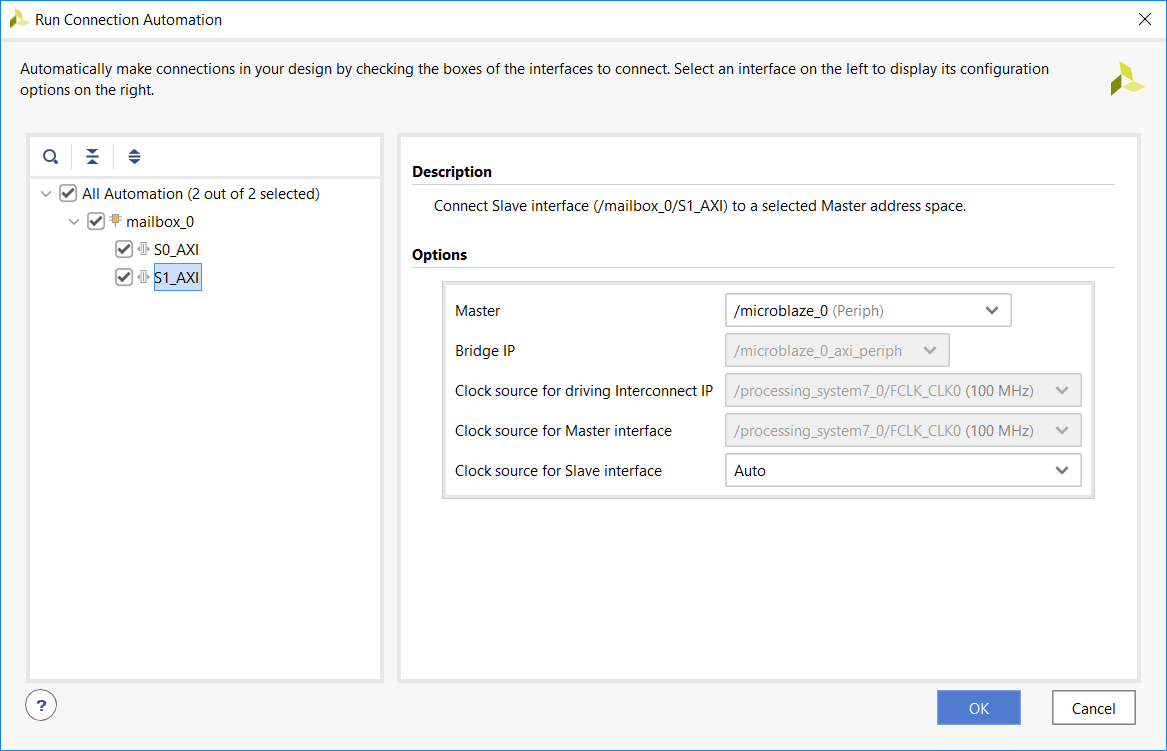
Task: Click the Expand All icon
Action: tap(134, 157)
